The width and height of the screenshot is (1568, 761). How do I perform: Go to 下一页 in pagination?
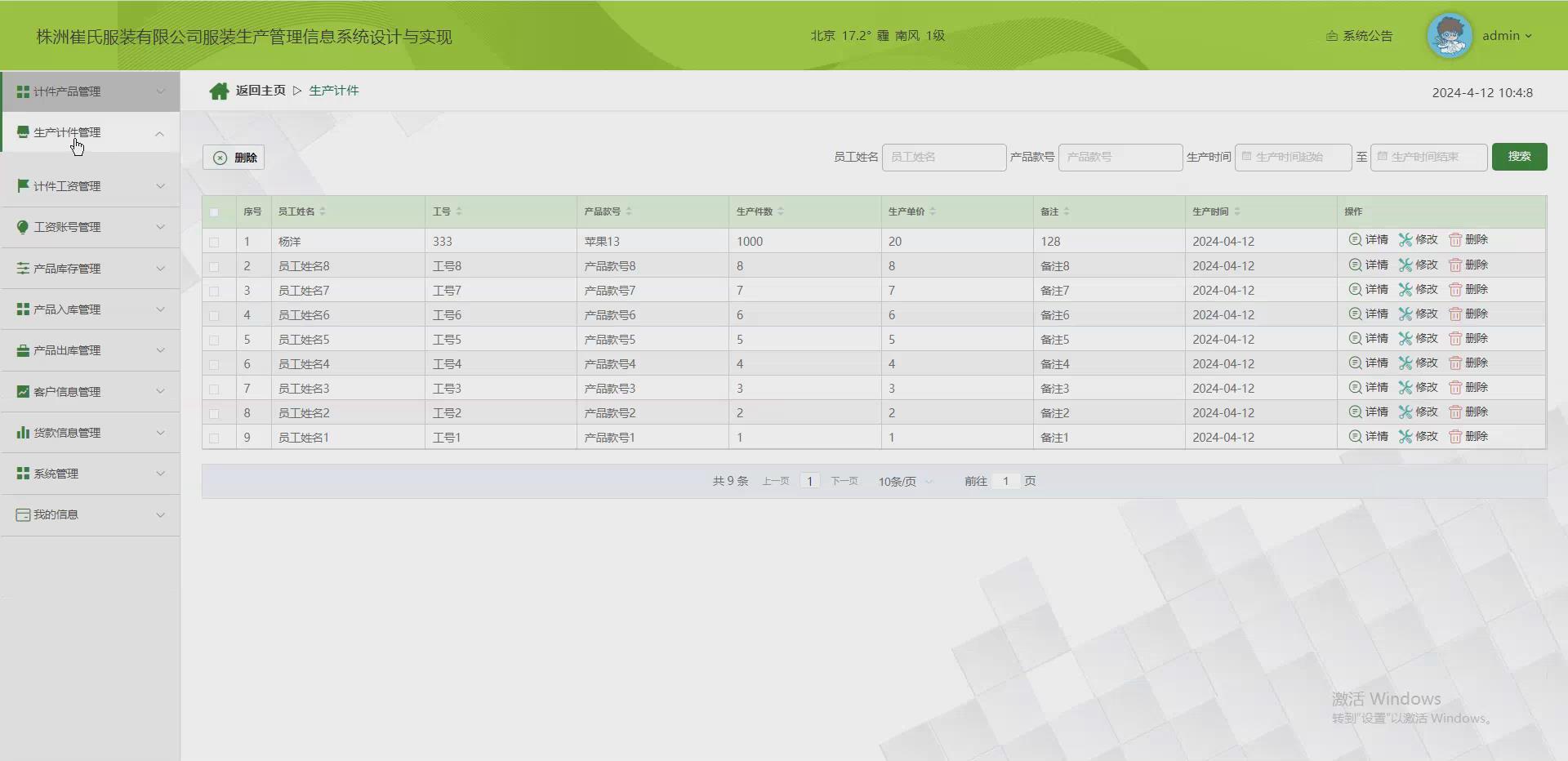coord(844,481)
